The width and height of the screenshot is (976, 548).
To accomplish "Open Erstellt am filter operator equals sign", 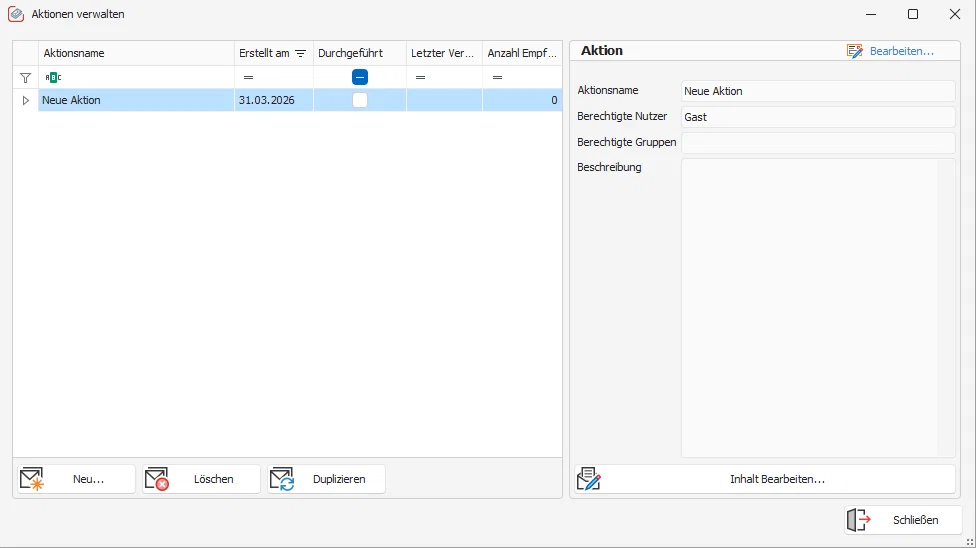I will [x=248, y=77].
